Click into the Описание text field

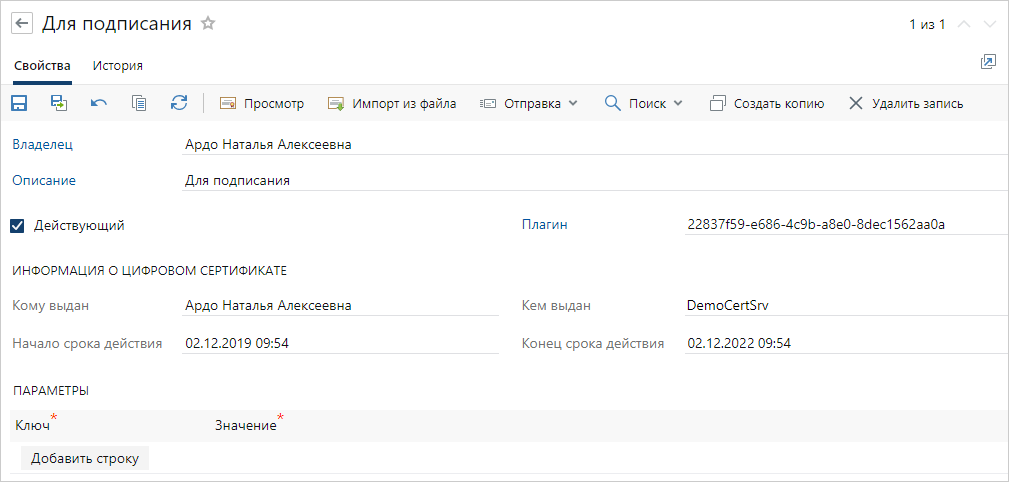pos(590,181)
